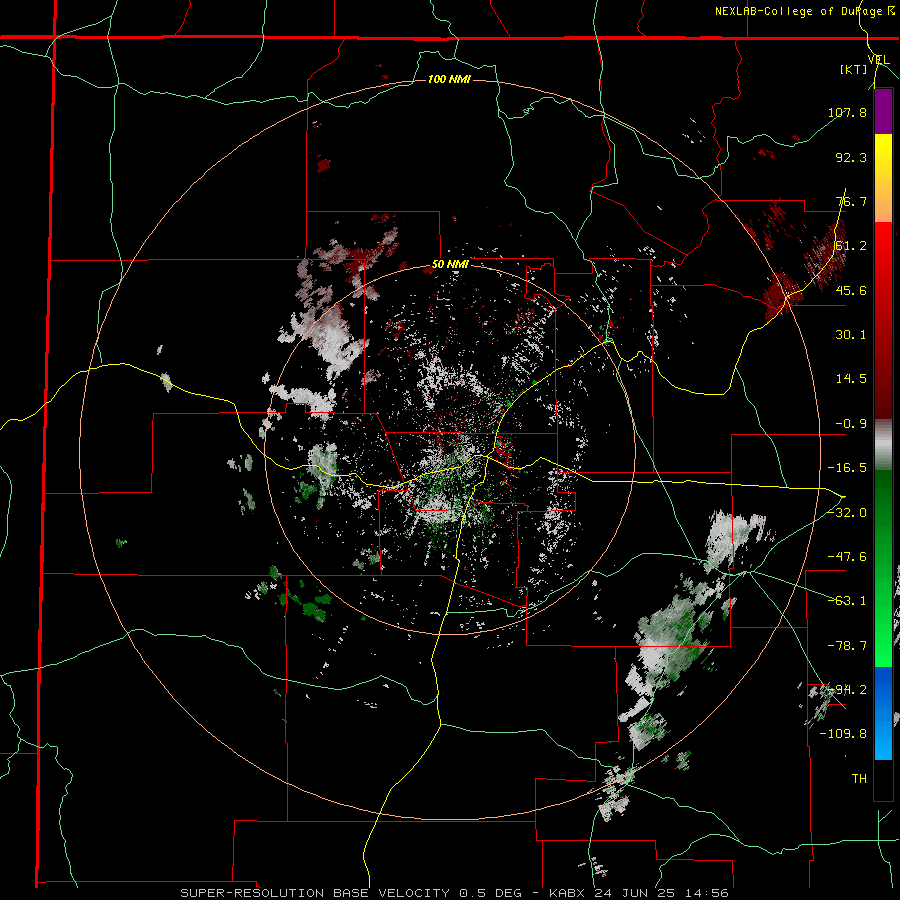Select the 61.2 velocity scale value

[x=851, y=246]
